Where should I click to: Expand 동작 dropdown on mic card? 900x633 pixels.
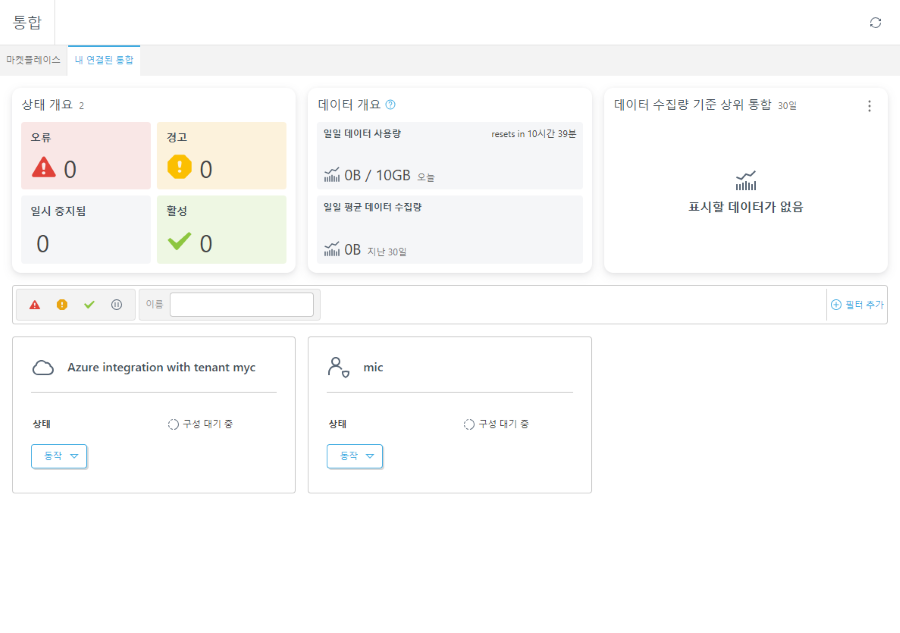pos(355,456)
